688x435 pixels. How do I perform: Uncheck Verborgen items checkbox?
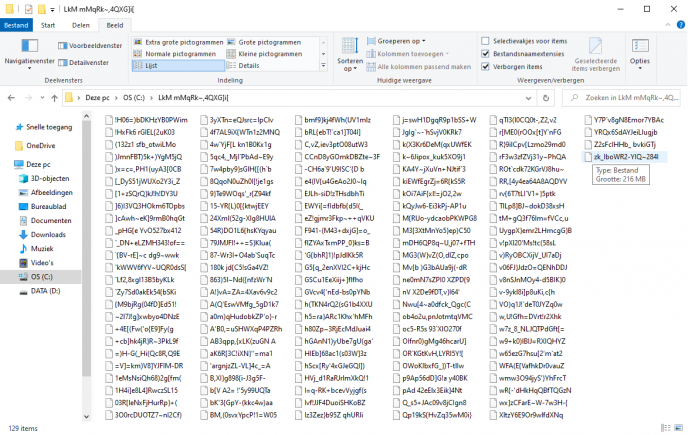[485, 67]
